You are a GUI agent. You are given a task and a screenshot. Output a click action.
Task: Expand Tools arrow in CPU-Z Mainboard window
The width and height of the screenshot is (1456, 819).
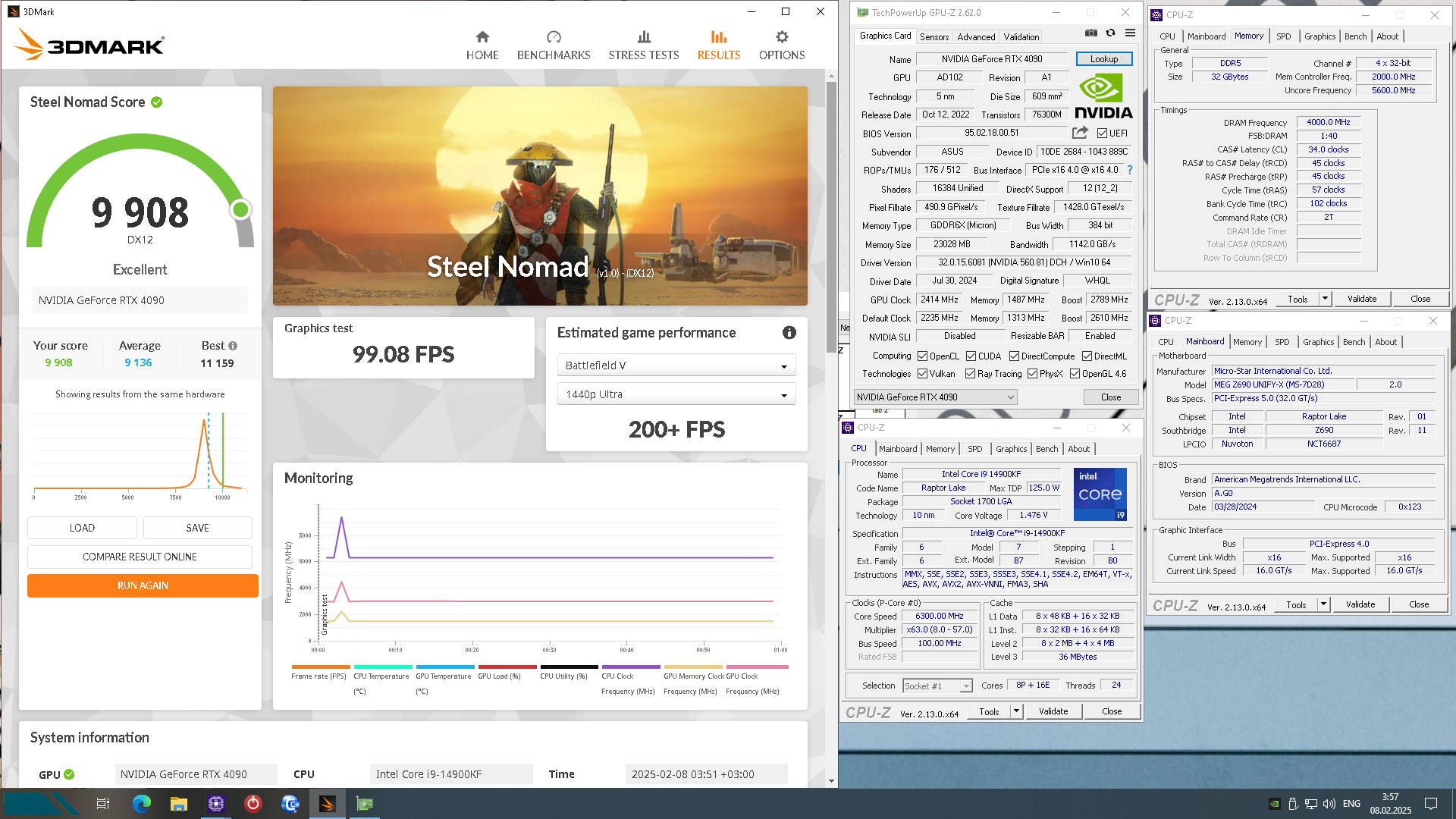tap(1323, 604)
